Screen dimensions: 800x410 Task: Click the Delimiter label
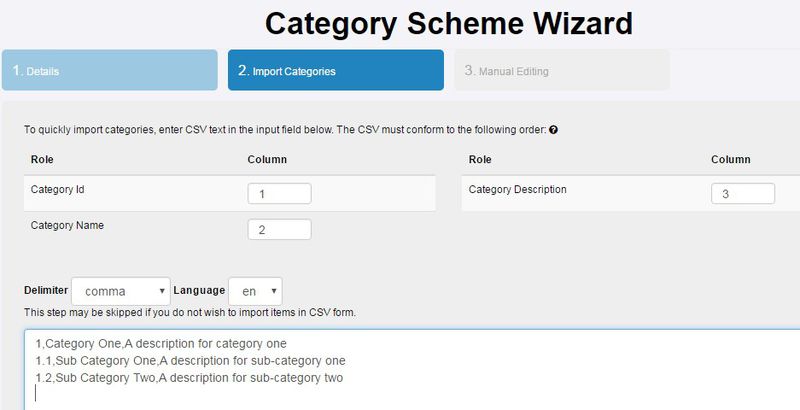click(46, 291)
